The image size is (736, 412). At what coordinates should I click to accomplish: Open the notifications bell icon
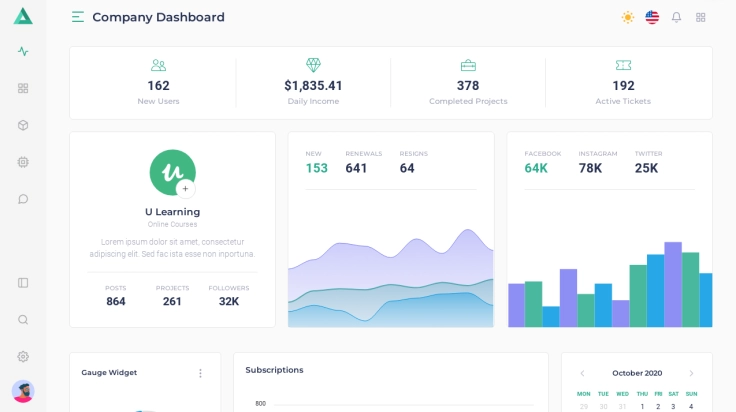click(676, 17)
